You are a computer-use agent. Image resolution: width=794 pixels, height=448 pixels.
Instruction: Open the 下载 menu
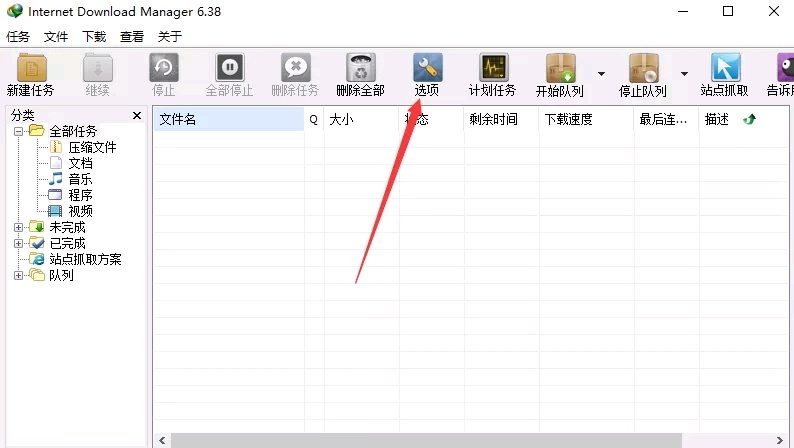[94, 36]
